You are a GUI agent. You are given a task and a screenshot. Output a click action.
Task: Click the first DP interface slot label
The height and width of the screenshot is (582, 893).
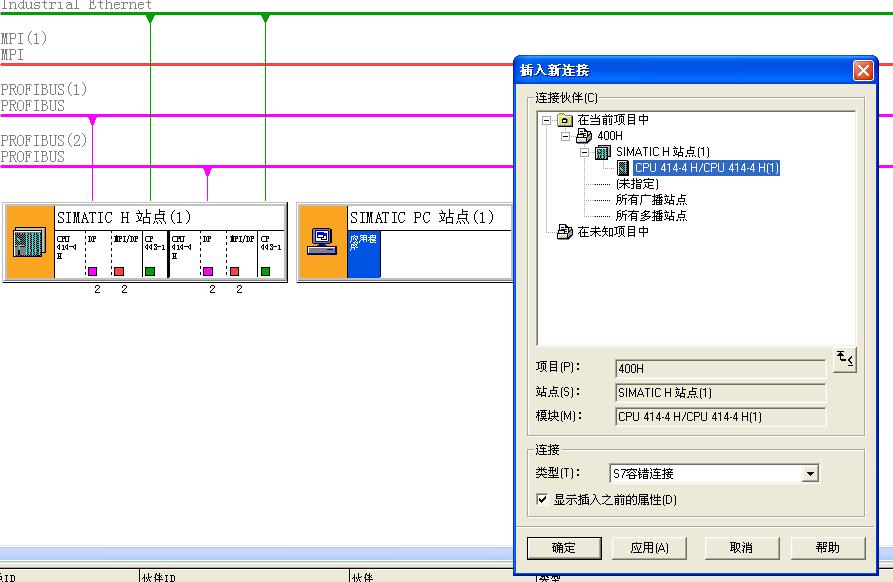(92, 239)
